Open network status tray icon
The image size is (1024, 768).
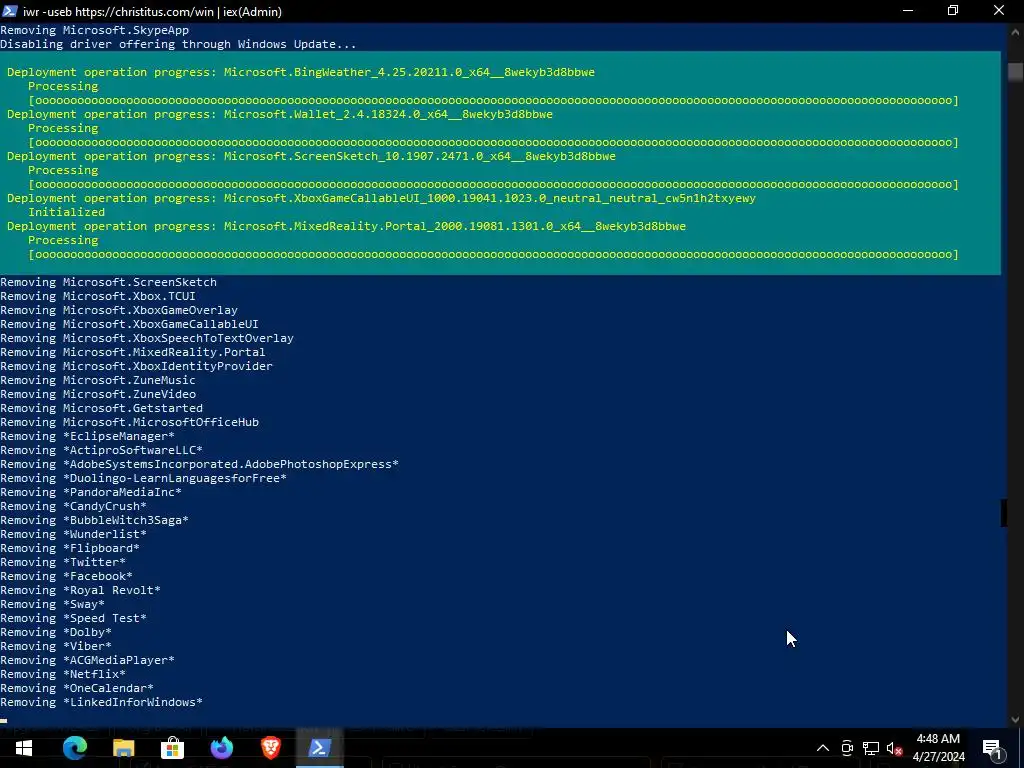tap(871, 748)
